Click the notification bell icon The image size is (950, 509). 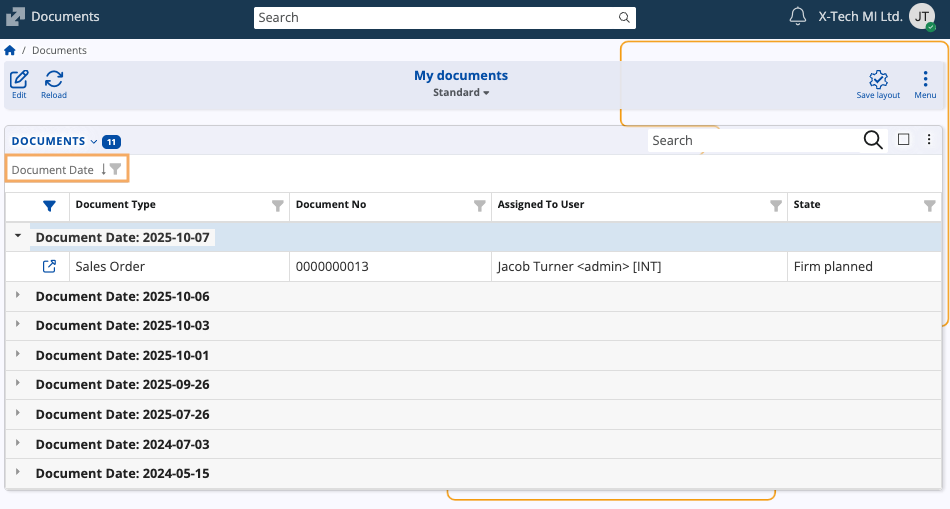tap(797, 17)
